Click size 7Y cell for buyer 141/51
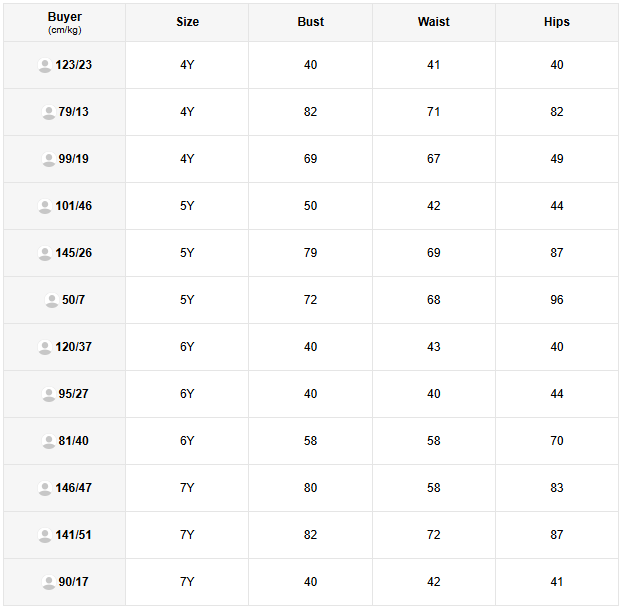 [x=187, y=535]
